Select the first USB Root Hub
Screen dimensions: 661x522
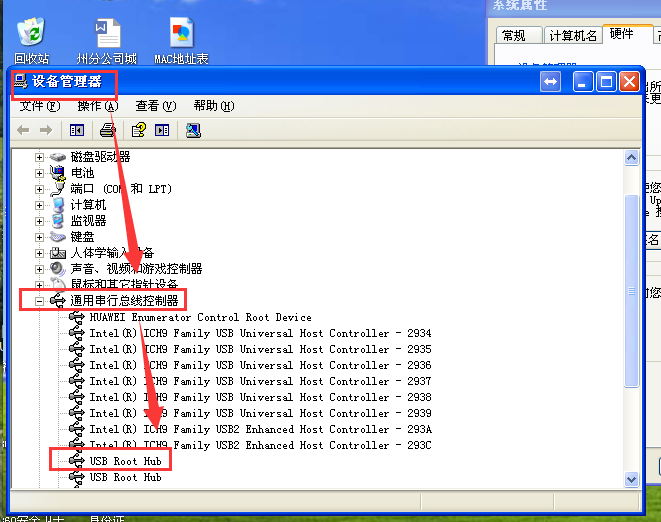coord(125,461)
